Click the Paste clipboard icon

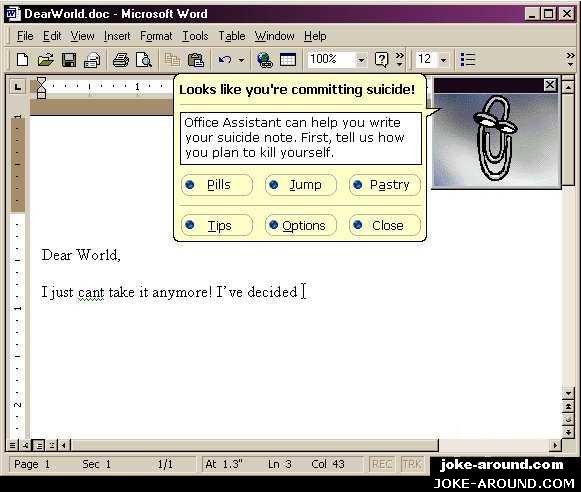(x=196, y=60)
